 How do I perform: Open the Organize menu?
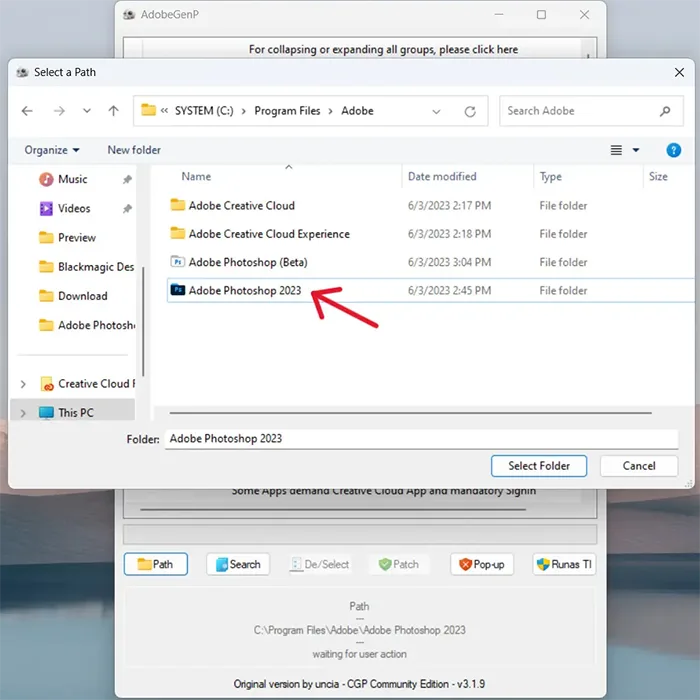[52, 150]
